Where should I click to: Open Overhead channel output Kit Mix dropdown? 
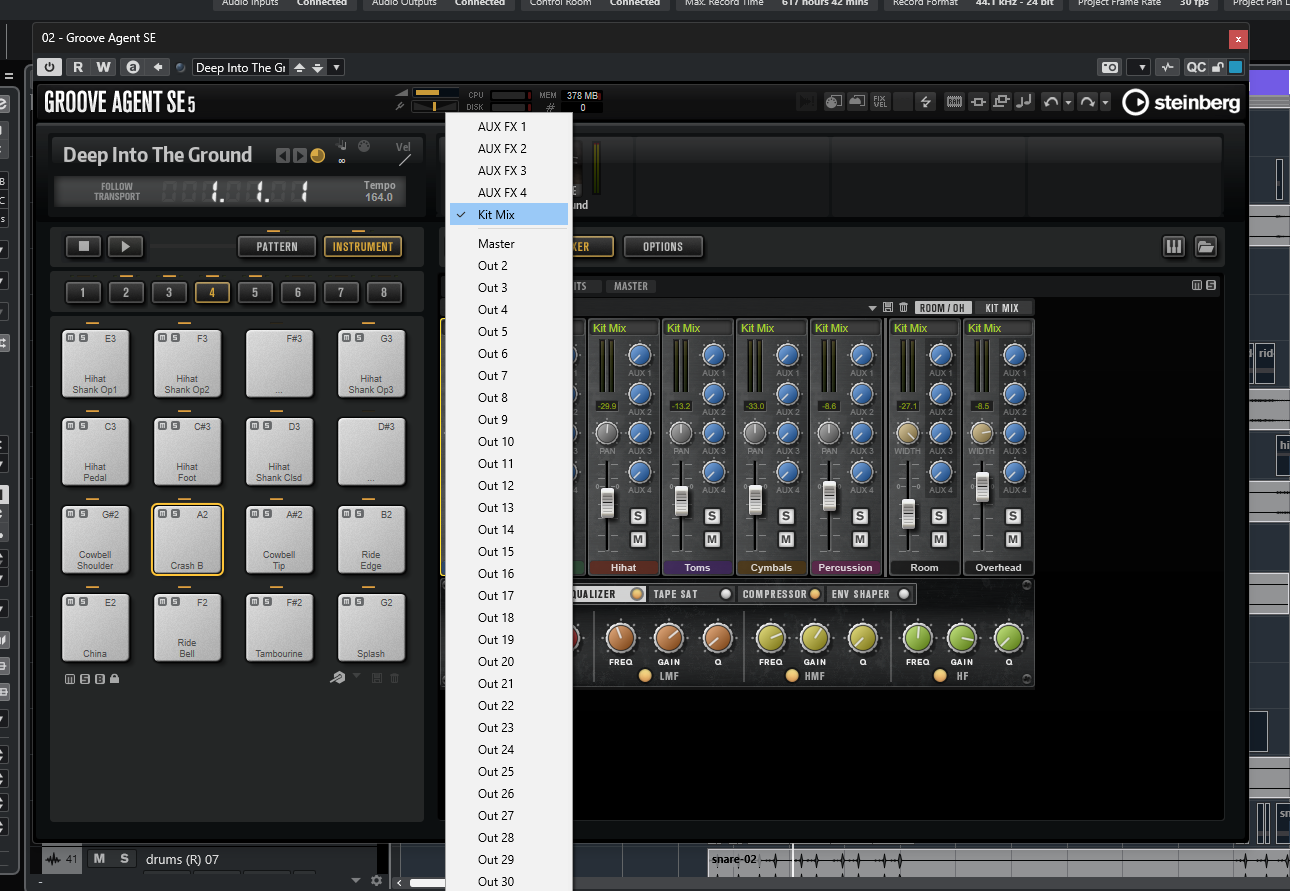[x=998, y=328]
